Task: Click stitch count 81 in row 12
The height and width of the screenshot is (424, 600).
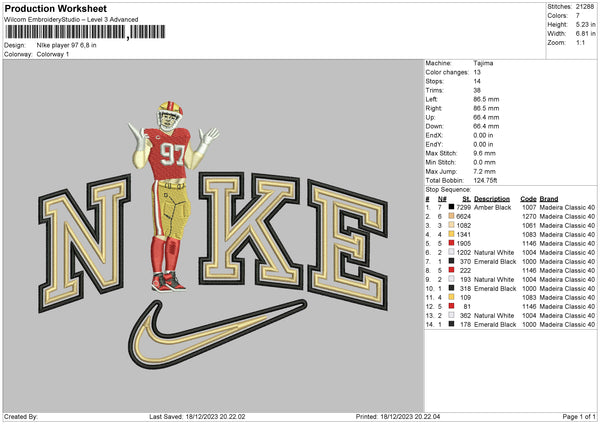Action: (467, 306)
